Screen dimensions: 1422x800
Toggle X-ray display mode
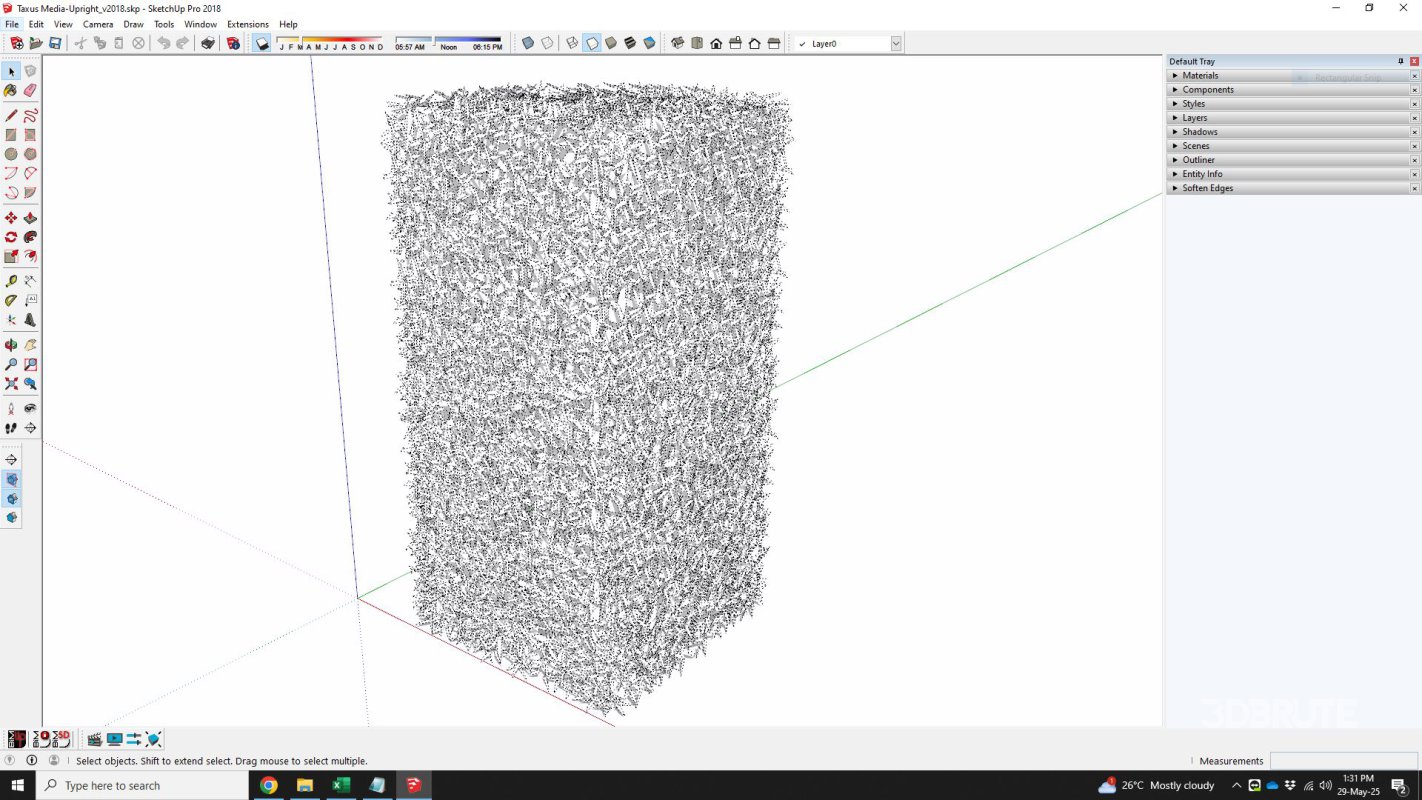(529, 43)
